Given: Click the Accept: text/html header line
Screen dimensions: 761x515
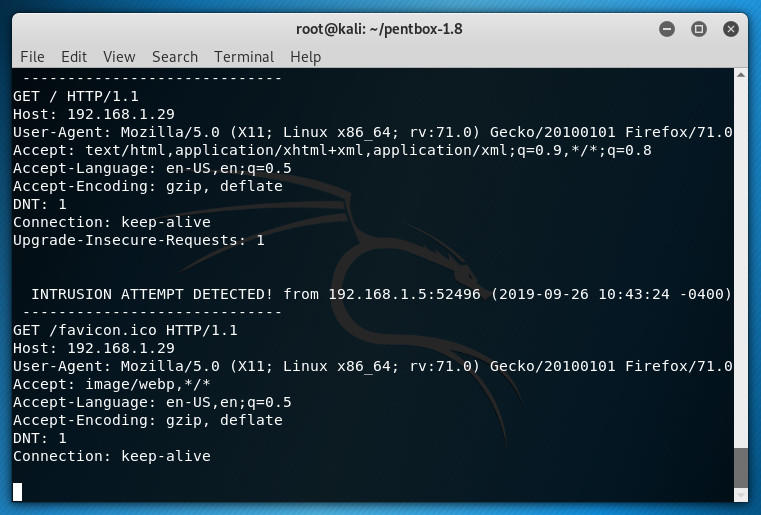Looking at the screenshot, I should pos(332,150).
